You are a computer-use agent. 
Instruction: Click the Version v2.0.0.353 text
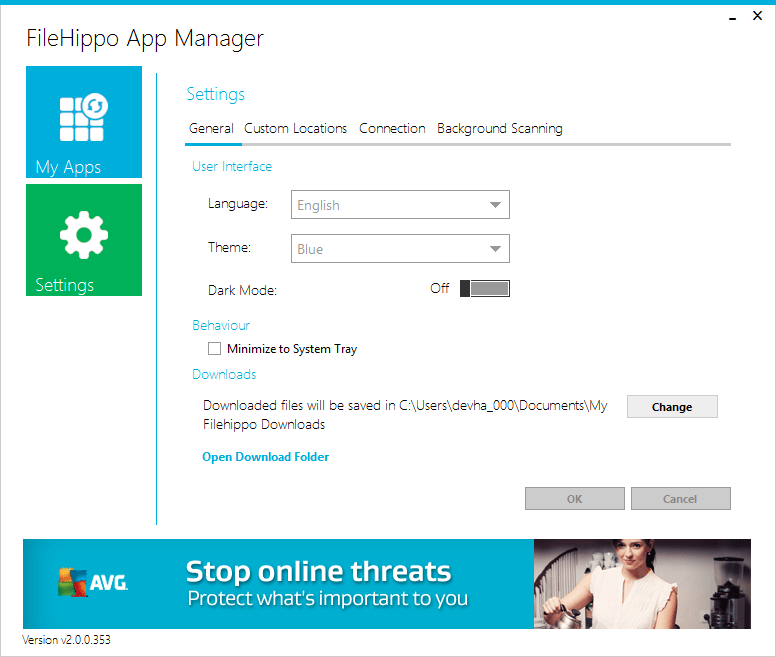click(66, 640)
